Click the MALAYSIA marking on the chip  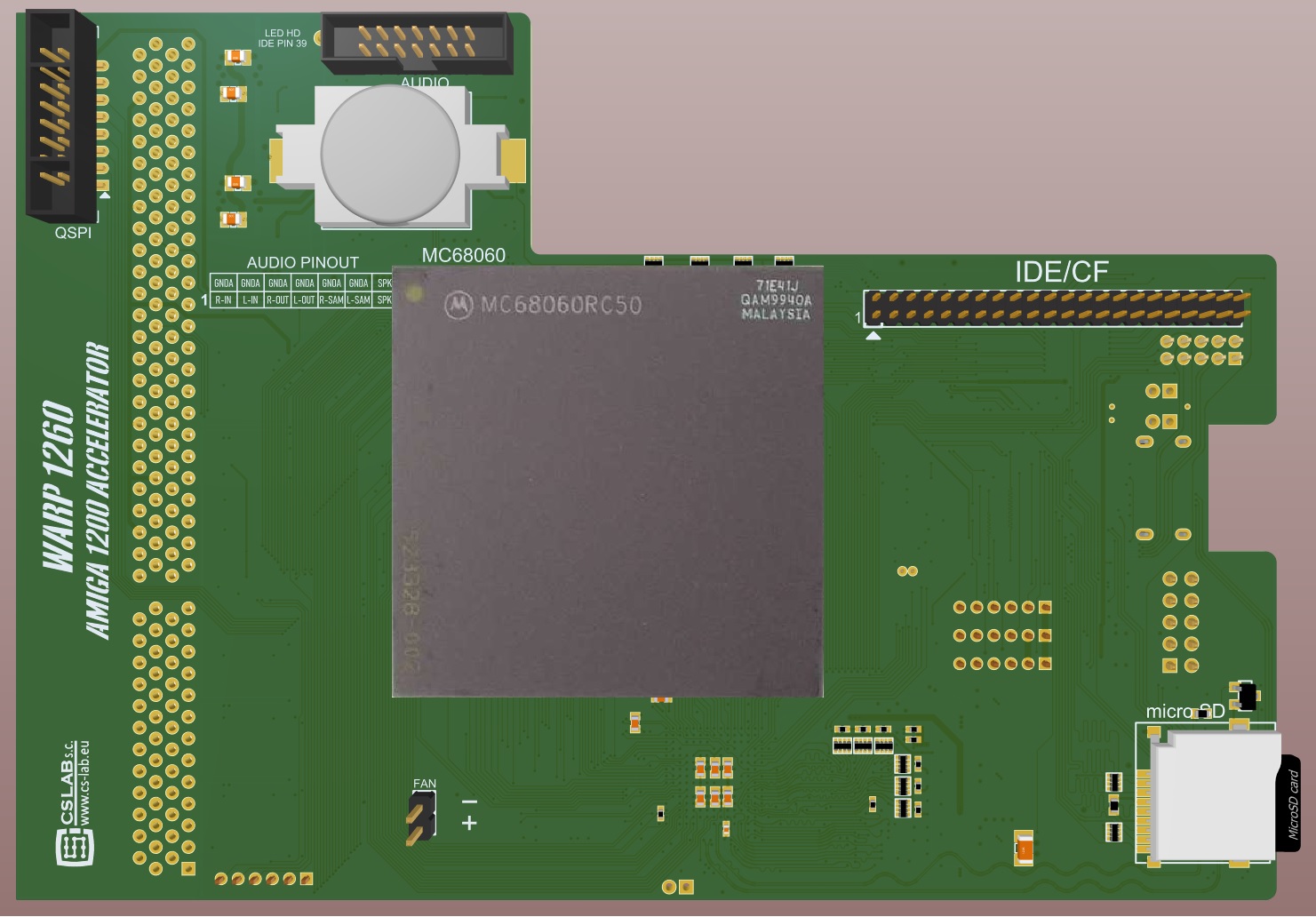pyautogui.click(x=776, y=315)
